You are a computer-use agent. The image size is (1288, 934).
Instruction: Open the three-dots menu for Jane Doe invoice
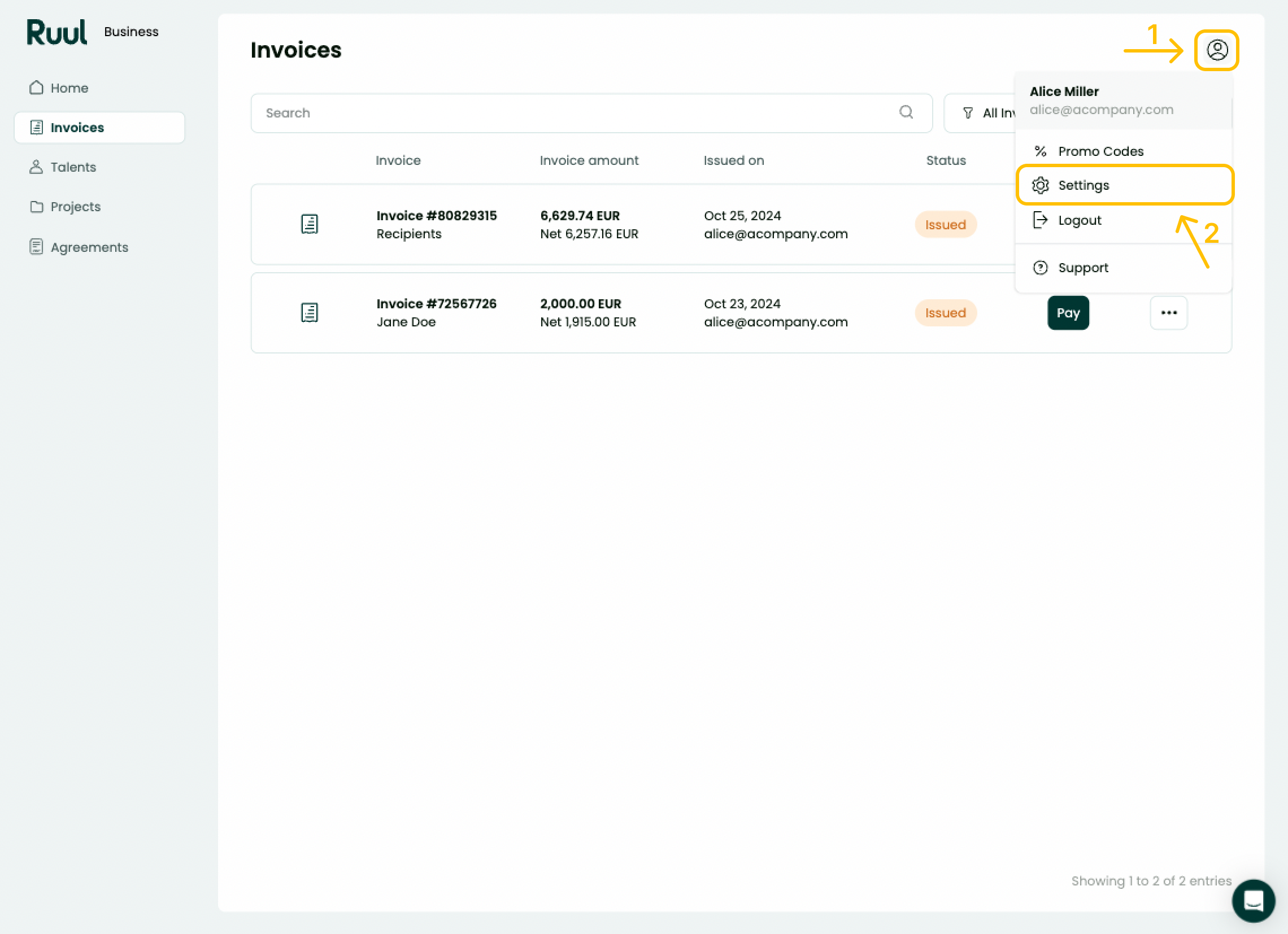point(1169,313)
